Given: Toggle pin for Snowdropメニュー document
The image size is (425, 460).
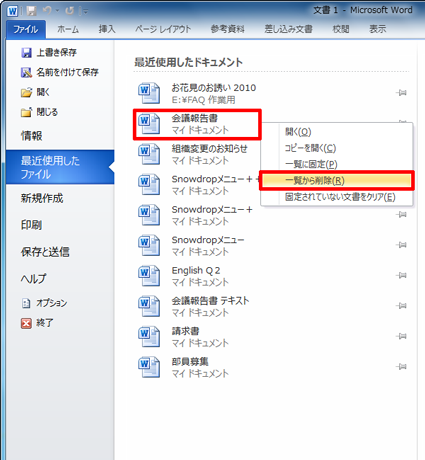Looking at the screenshot, I should pos(401,245).
